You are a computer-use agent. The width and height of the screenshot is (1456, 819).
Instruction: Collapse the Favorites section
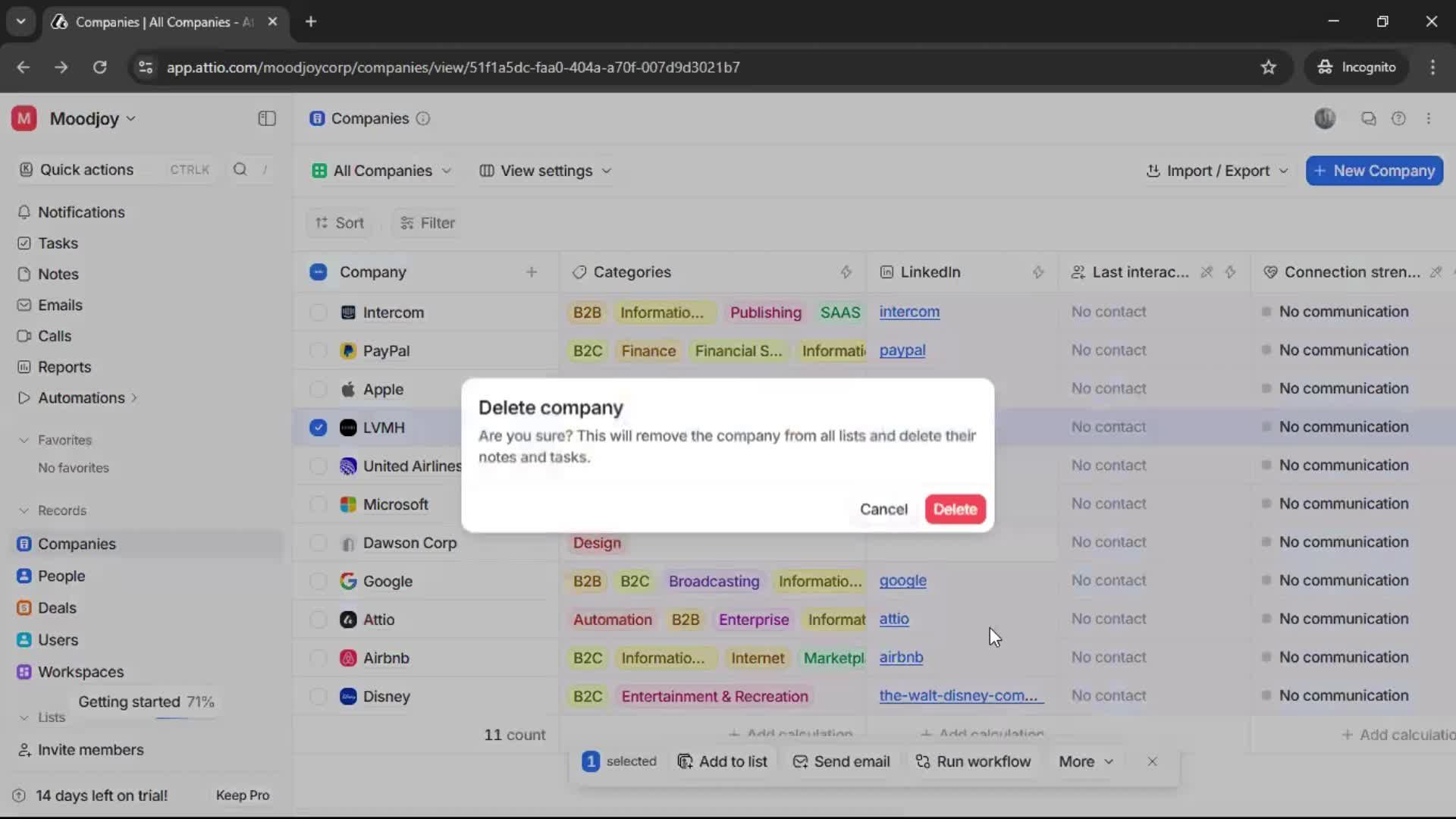click(26, 440)
